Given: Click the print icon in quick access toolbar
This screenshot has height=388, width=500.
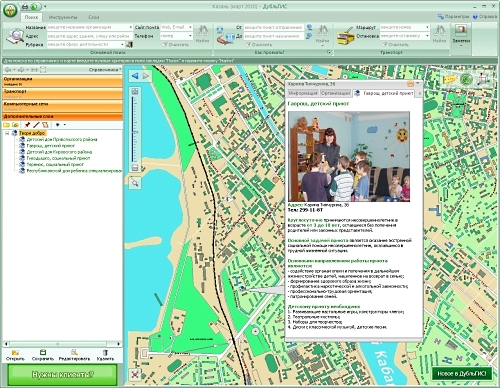Looking at the screenshot, I should tap(25, 6).
